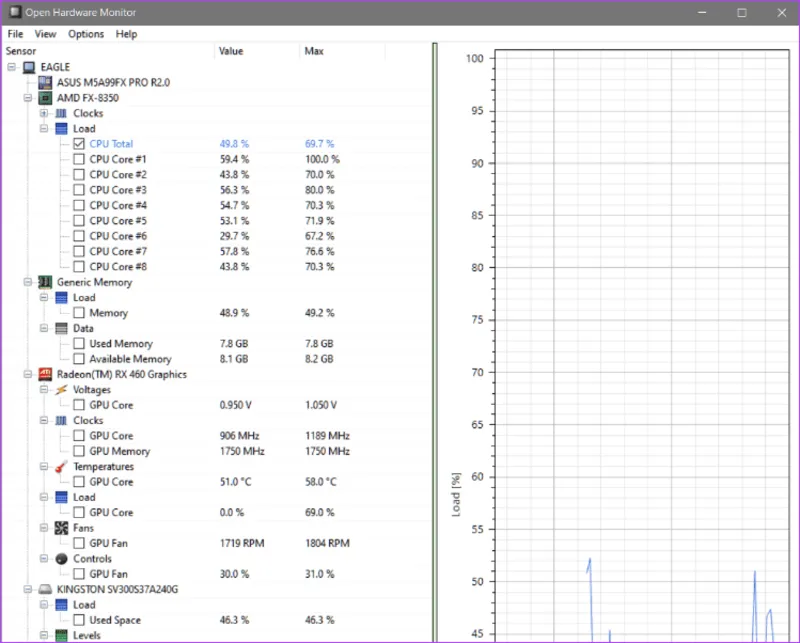Expand the CPU Clocks node

pyautogui.click(x=44, y=113)
